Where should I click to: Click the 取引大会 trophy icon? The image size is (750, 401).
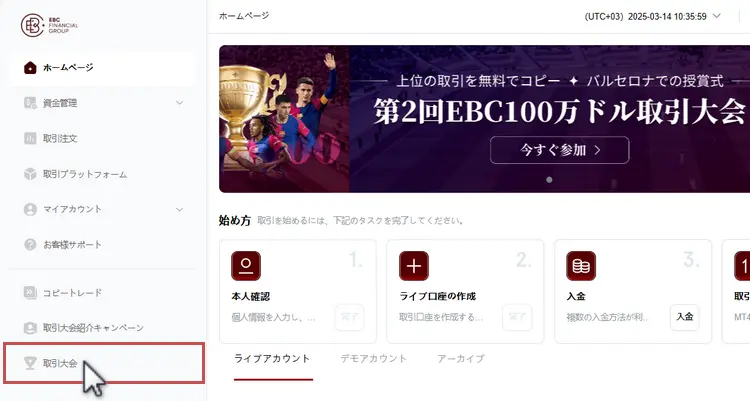[x=30, y=363]
